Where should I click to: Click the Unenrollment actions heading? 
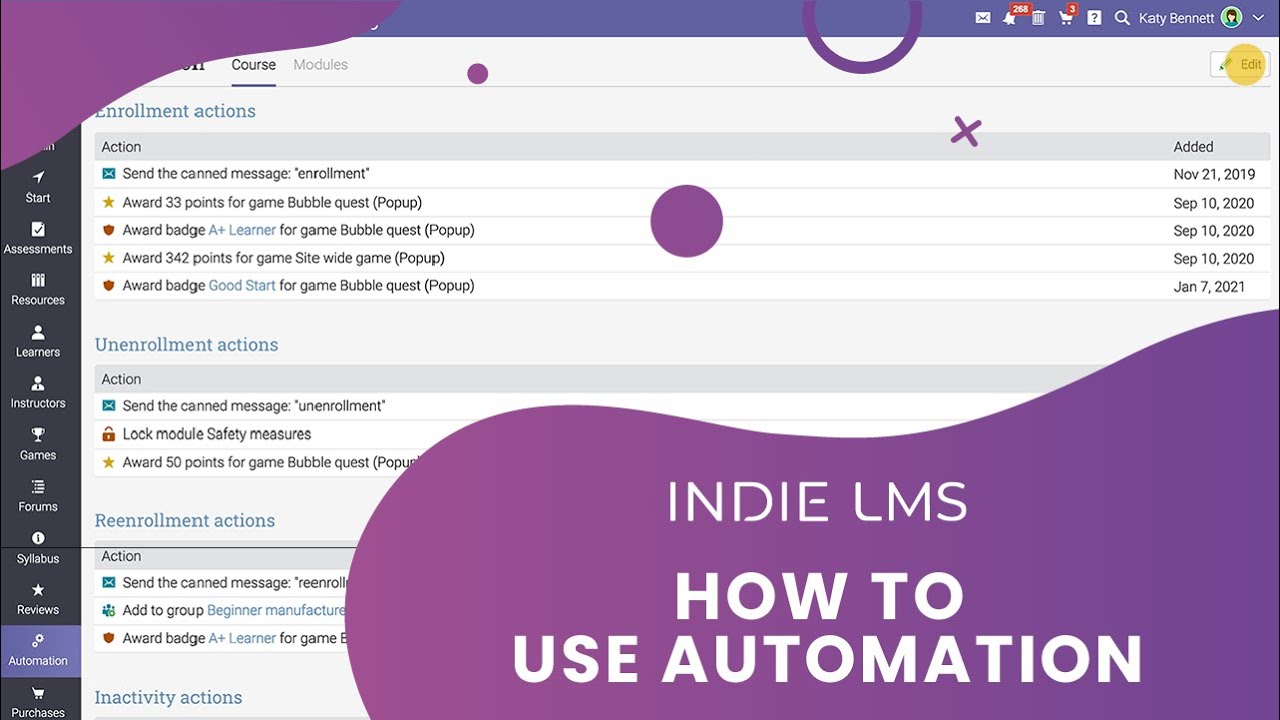point(186,345)
